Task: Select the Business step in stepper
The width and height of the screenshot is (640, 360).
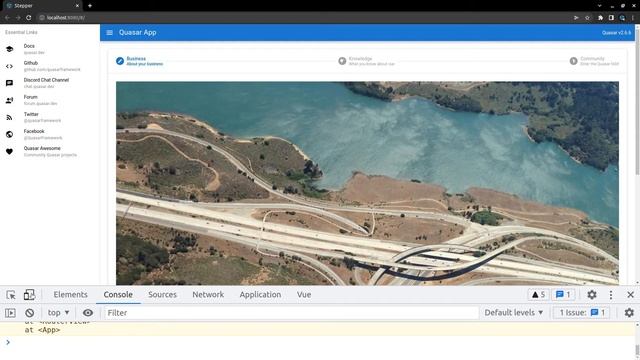Action: click(139, 61)
